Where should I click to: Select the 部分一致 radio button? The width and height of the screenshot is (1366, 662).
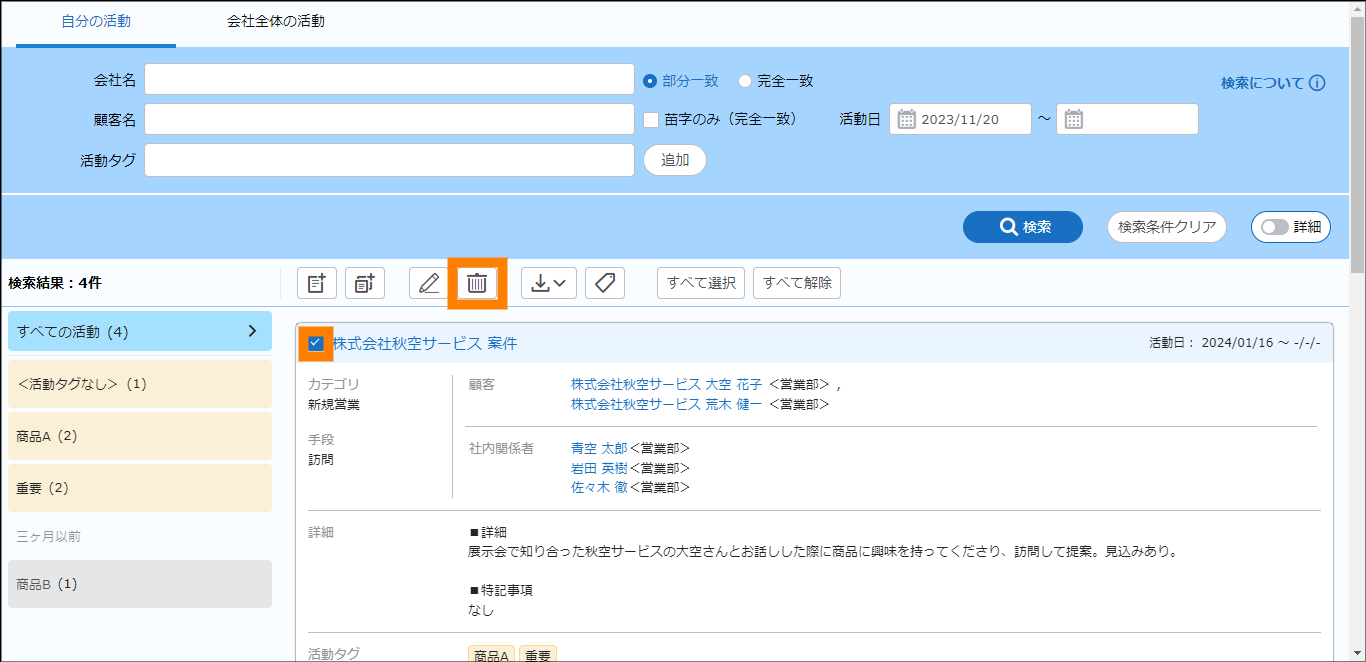coord(650,81)
